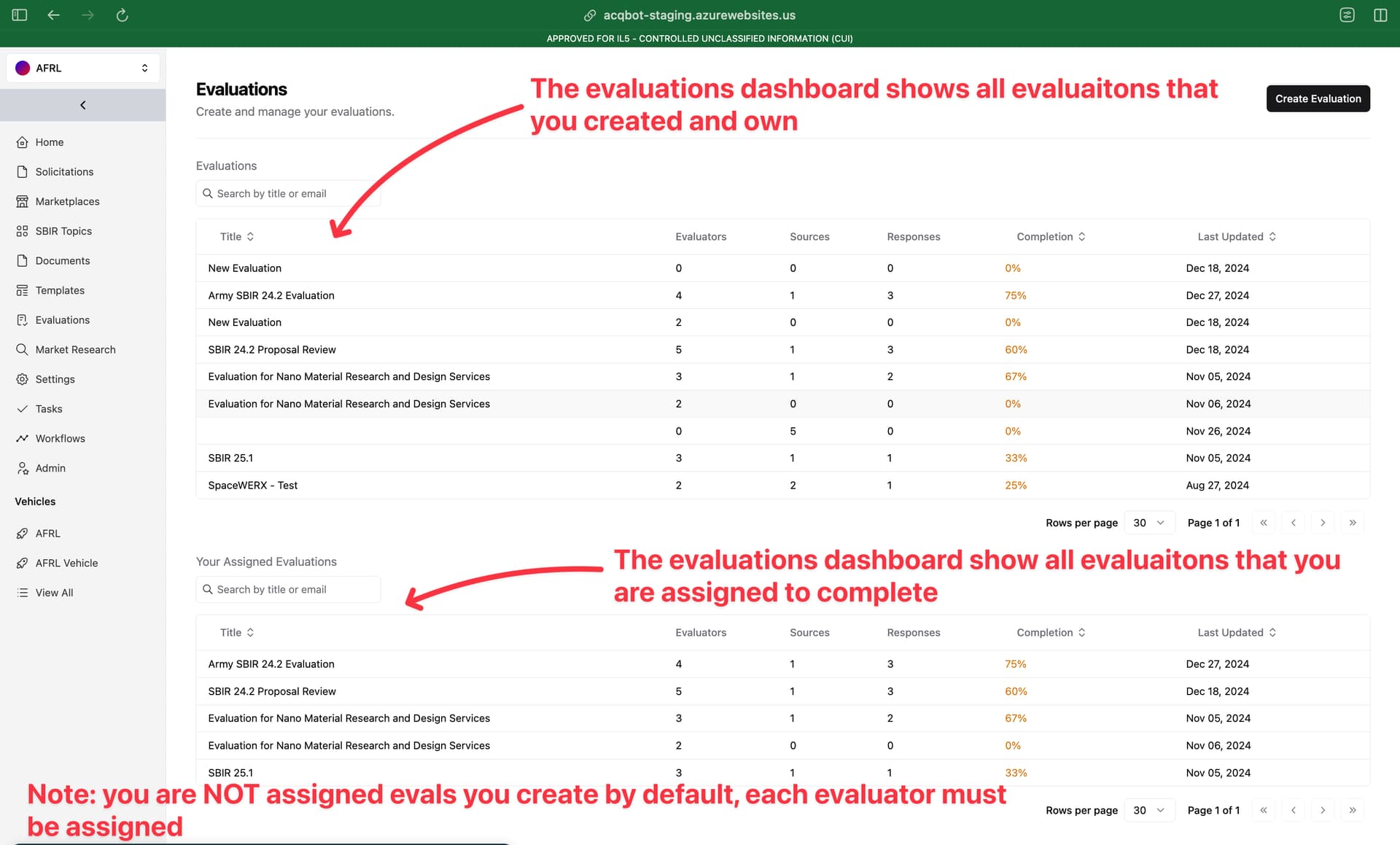Open Army SBIR 24.2 Evaluation in assigned table
This screenshot has height=845, width=1400.
pyautogui.click(x=782, y=664)
